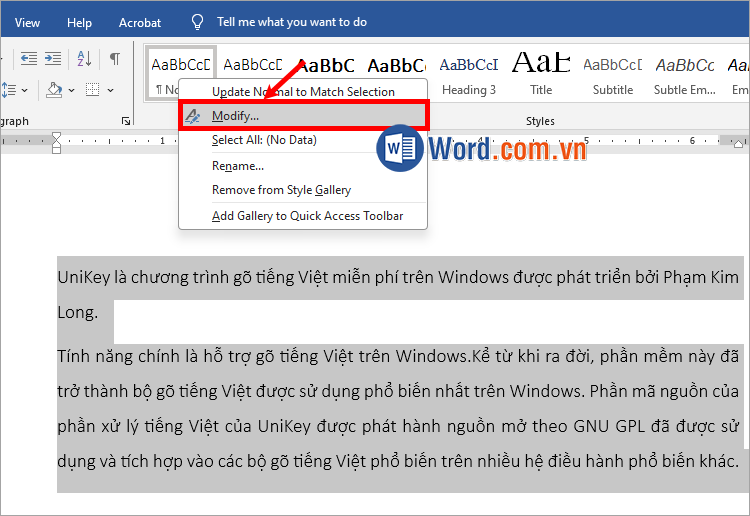The height and width of the screenshot is (516, 750).
Task: Click the left indent square on the ruler
Action: click(x=56, y=150)
